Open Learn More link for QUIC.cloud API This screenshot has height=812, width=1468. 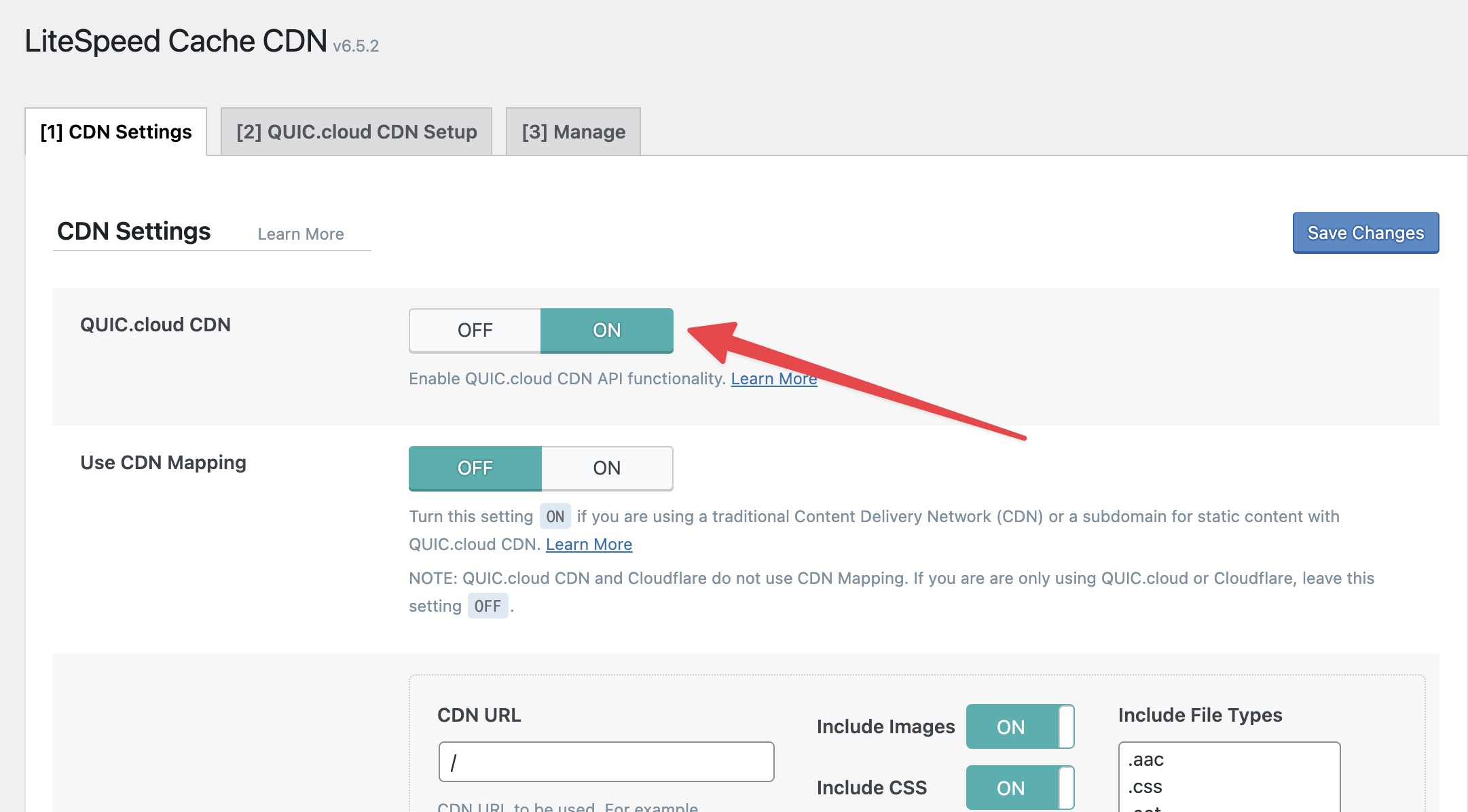[773, 379]
